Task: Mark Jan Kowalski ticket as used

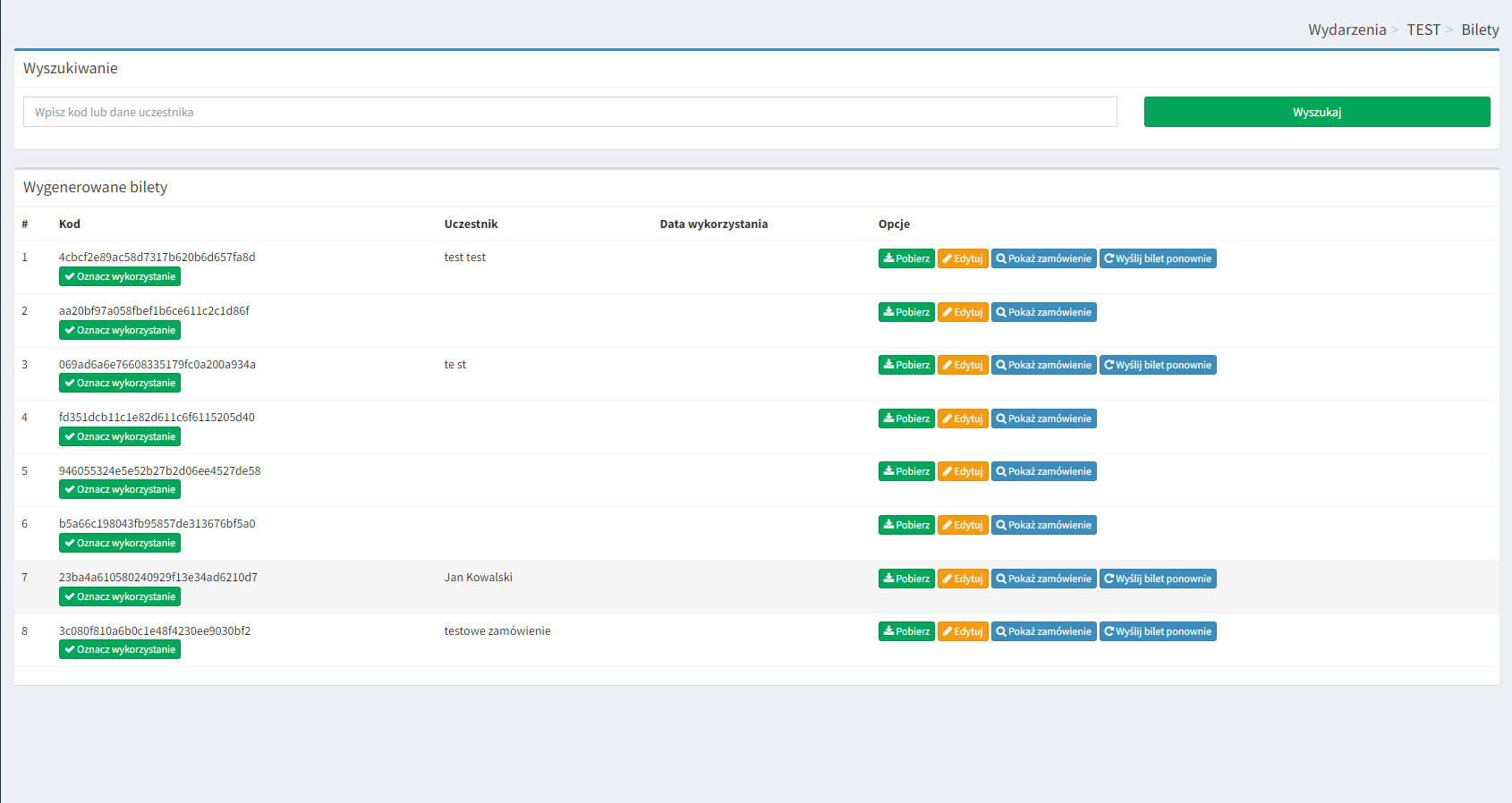Action: [x=120, y=596]
